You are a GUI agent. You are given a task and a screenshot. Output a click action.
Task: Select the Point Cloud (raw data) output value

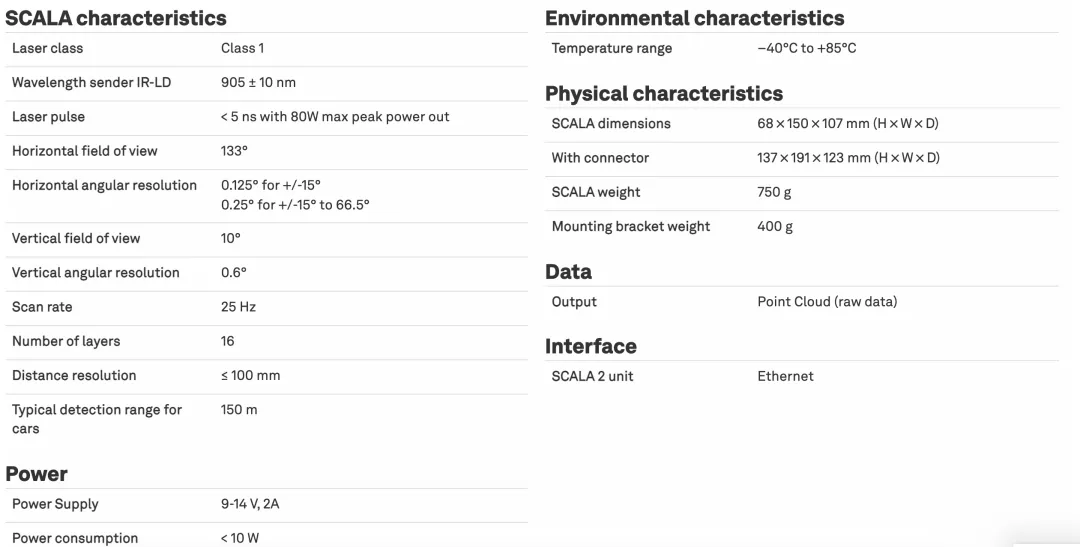(x=826, y=301)
